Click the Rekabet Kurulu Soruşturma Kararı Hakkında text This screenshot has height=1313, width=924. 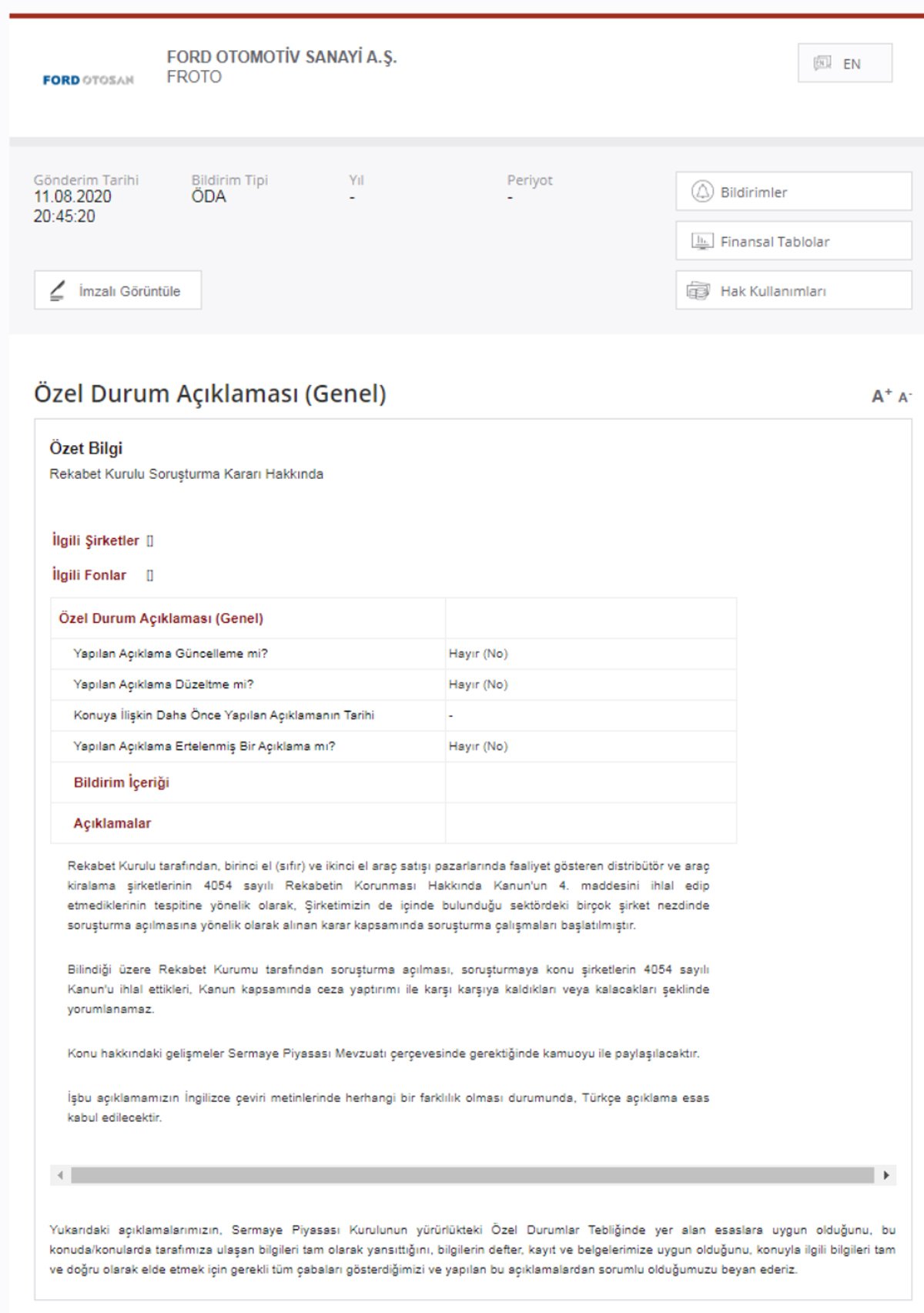(186, 474)
